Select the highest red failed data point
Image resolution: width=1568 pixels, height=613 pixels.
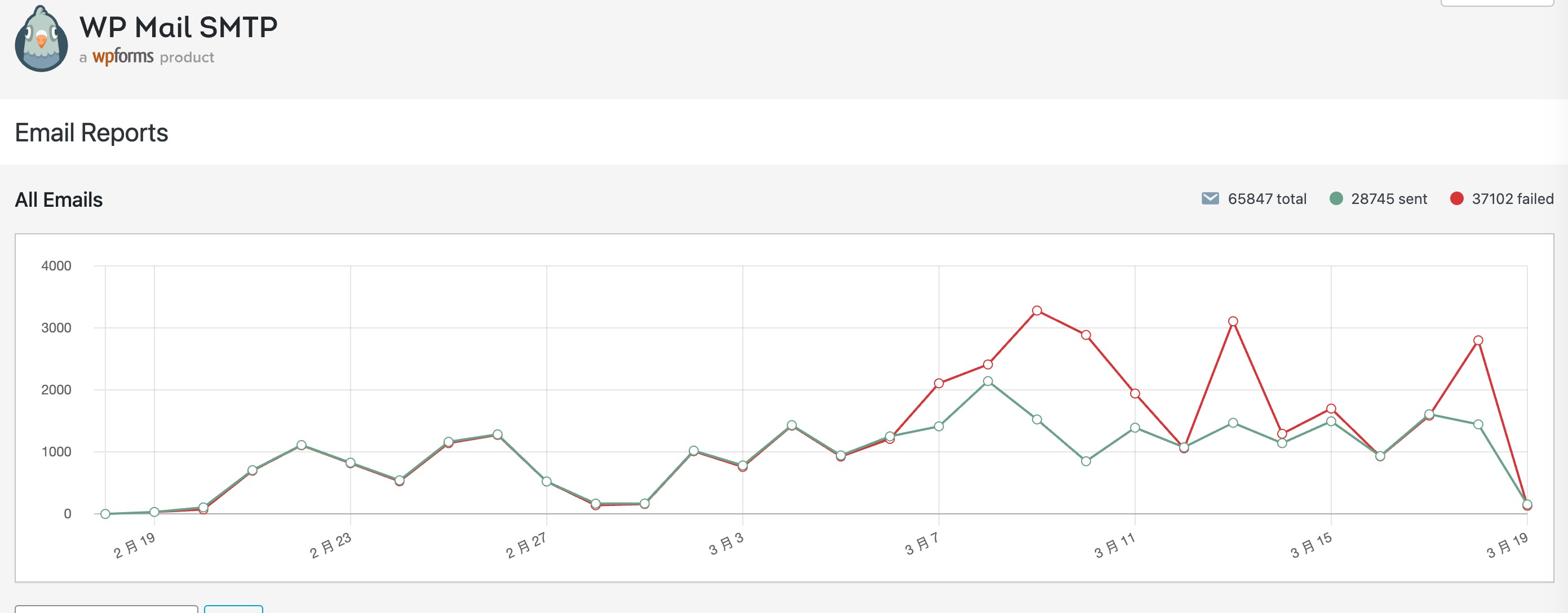point(1037,310)
